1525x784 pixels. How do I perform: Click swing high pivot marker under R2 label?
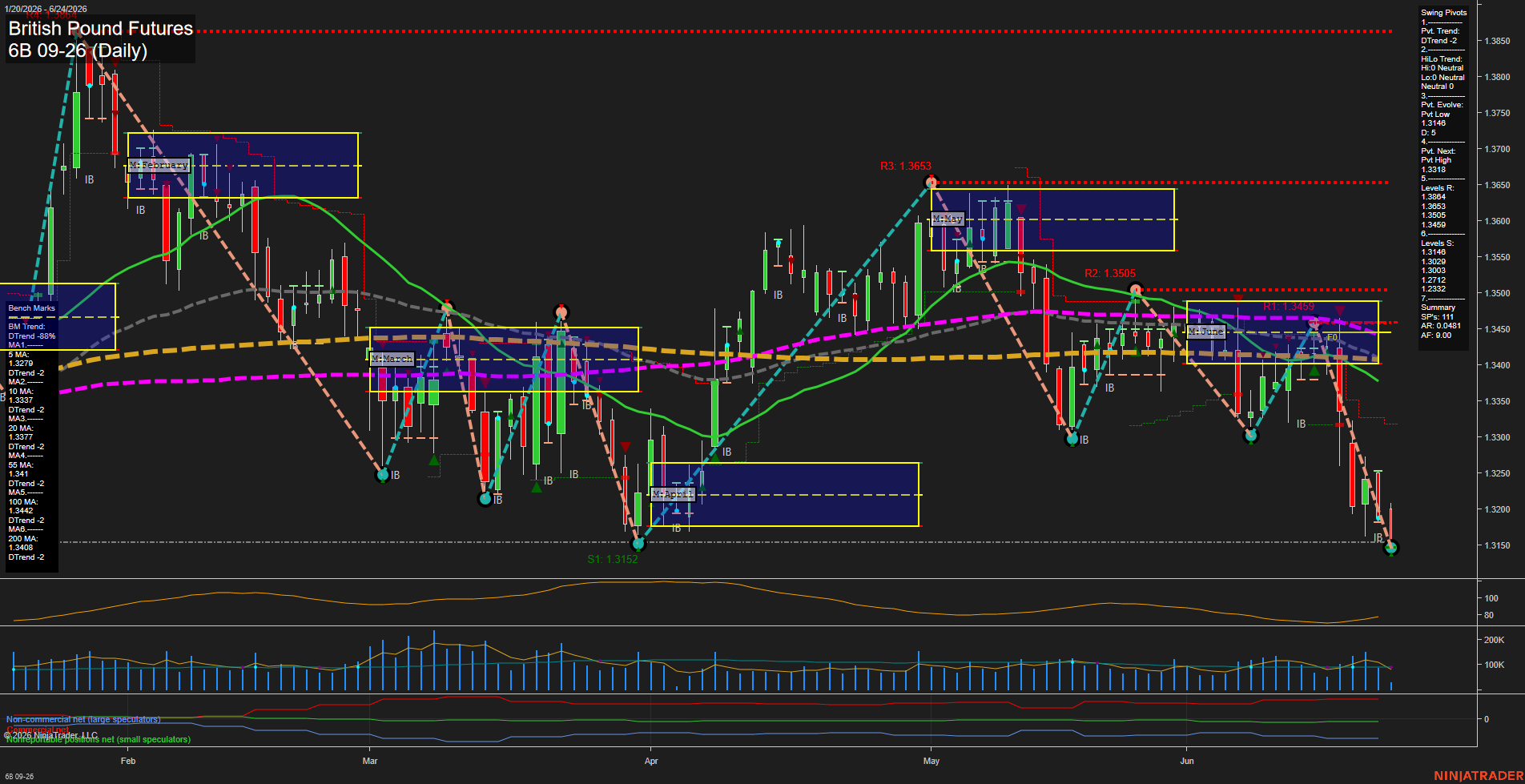click(1134, 290)
